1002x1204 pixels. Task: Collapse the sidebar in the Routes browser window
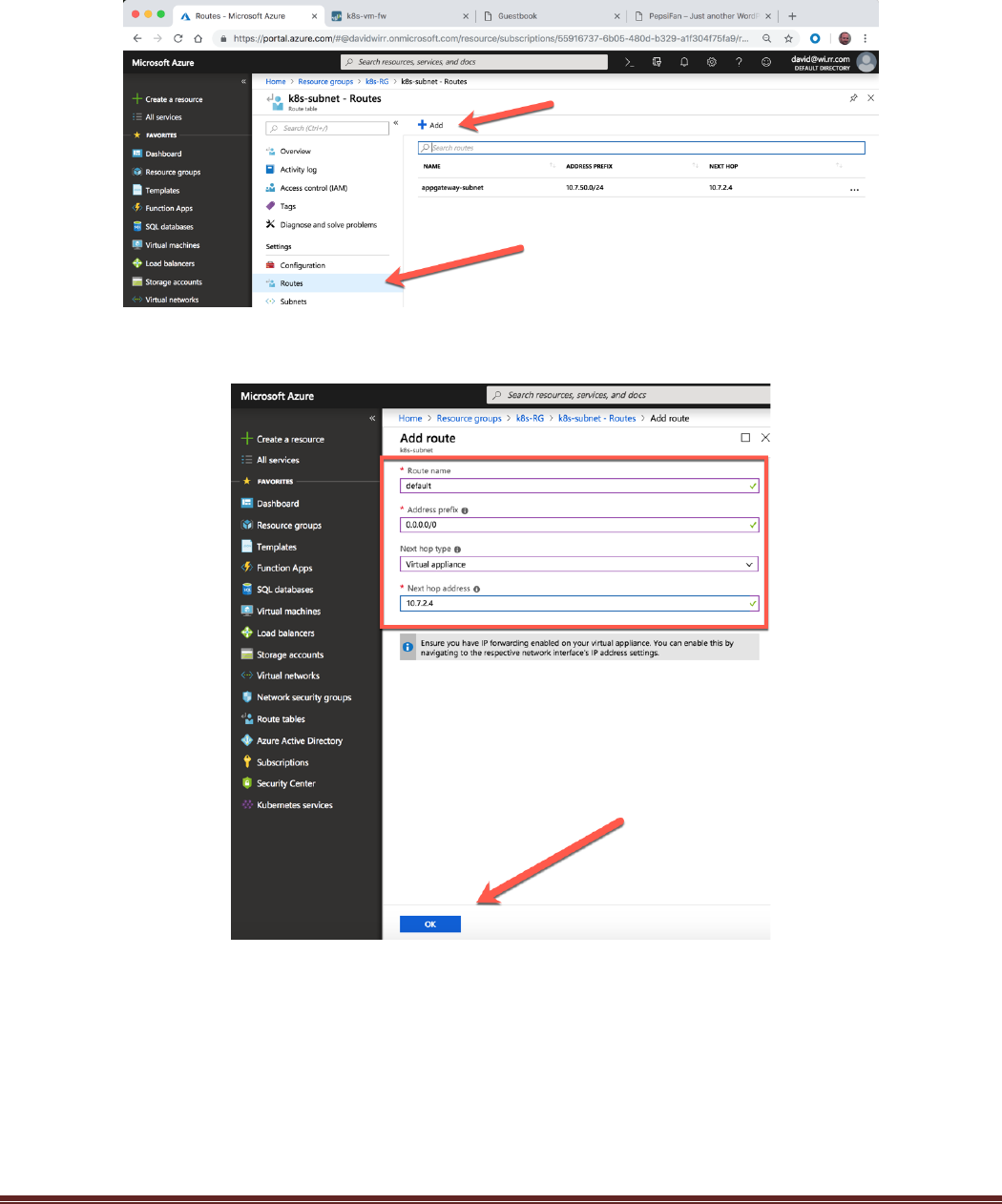(x=243, y=82)
